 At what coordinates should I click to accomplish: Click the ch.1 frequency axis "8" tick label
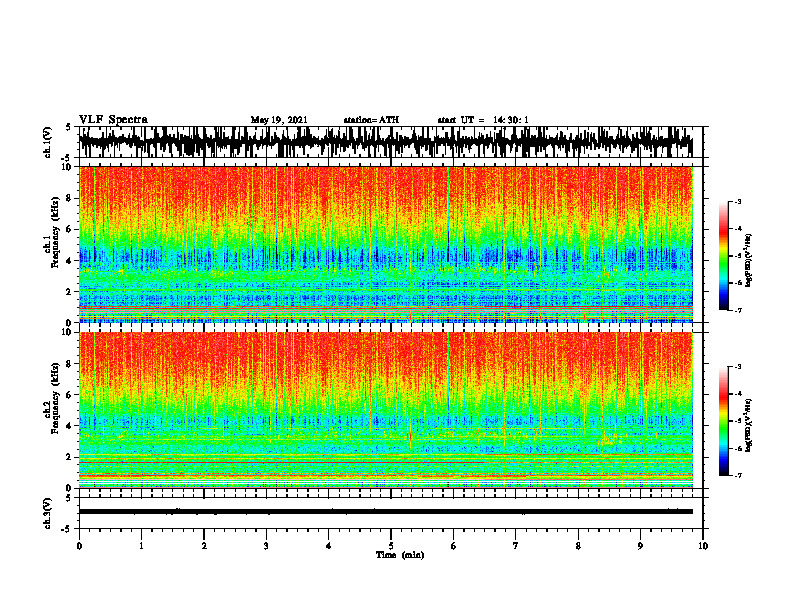coord(70,198)
